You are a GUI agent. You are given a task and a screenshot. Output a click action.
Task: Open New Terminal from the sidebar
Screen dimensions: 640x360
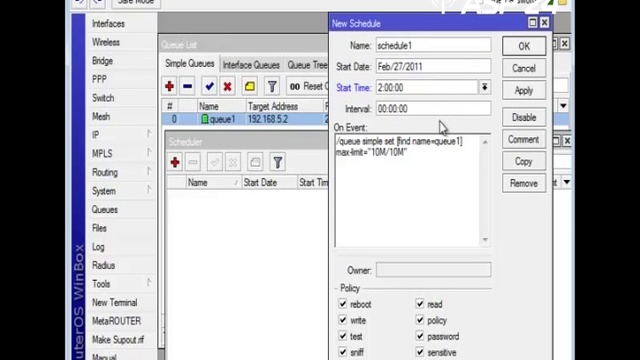[115, 302]
